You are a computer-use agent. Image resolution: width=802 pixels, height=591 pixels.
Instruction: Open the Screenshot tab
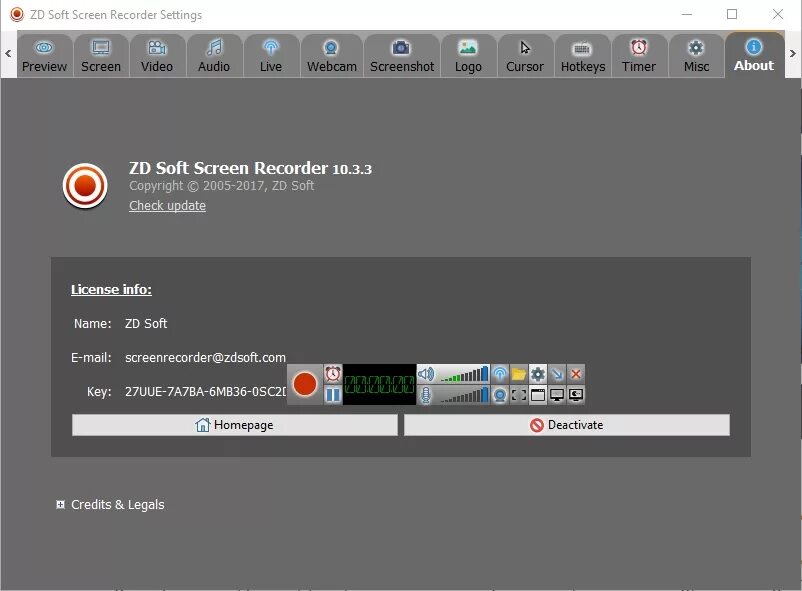402,56
